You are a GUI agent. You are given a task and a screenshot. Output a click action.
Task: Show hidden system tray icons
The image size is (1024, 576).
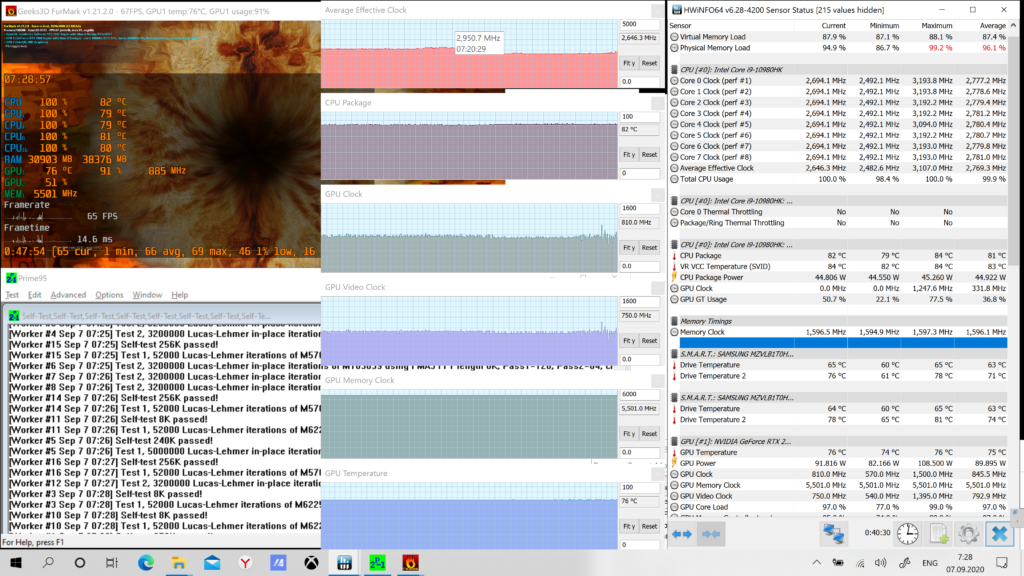(816, 563)
